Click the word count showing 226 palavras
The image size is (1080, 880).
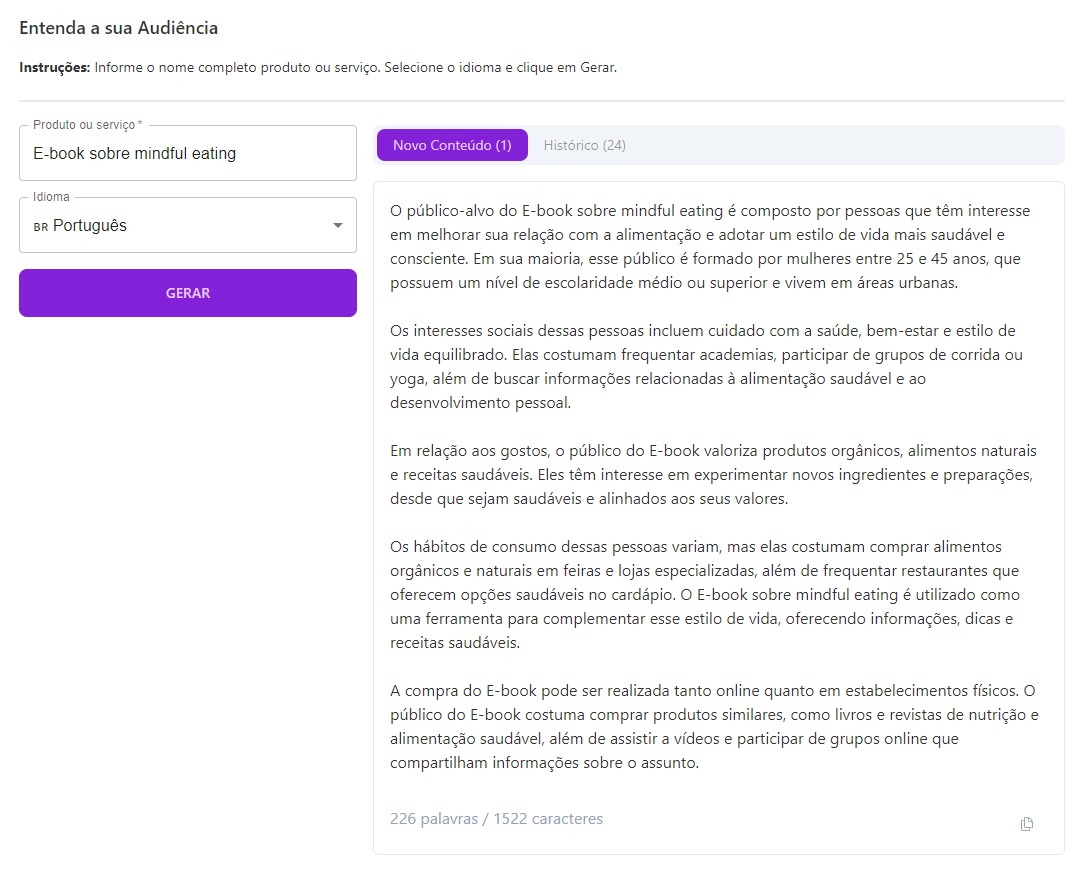(433, 818)
